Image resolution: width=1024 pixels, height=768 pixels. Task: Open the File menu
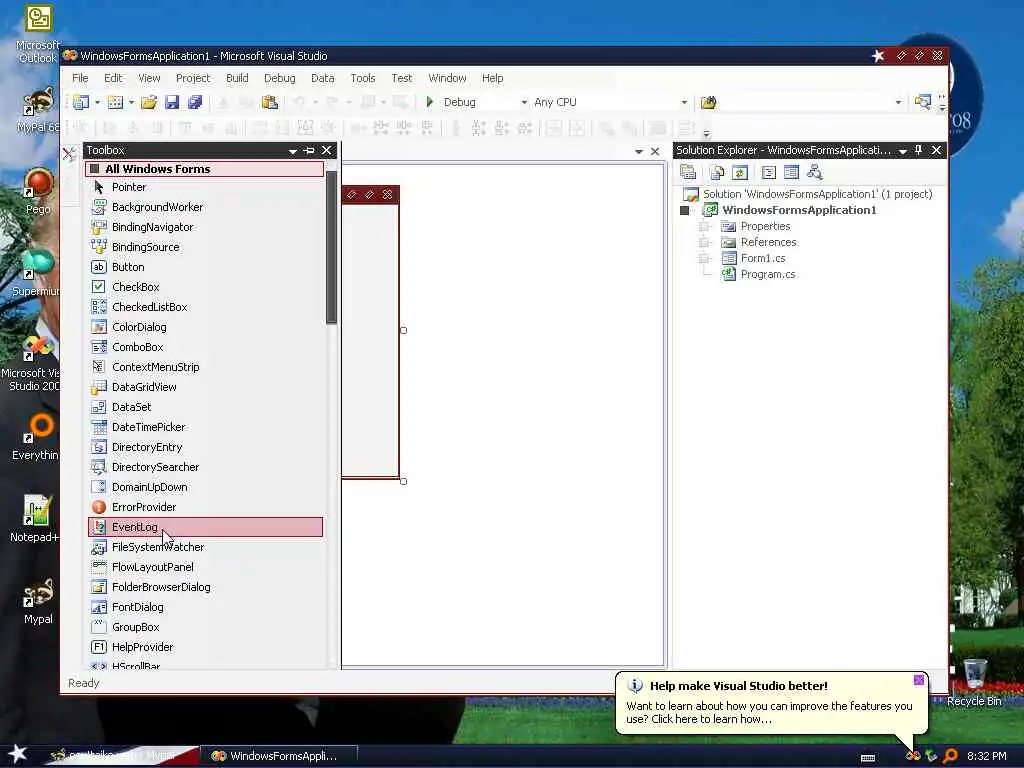point(80,78)
